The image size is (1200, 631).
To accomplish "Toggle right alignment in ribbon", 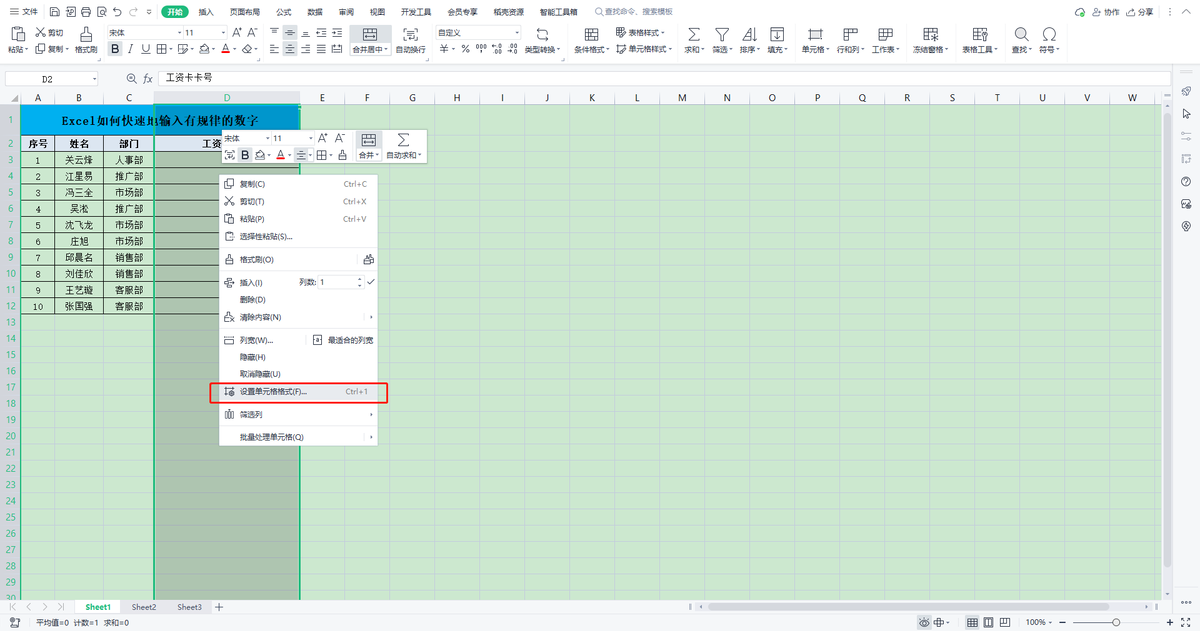I will click(306, 49).
